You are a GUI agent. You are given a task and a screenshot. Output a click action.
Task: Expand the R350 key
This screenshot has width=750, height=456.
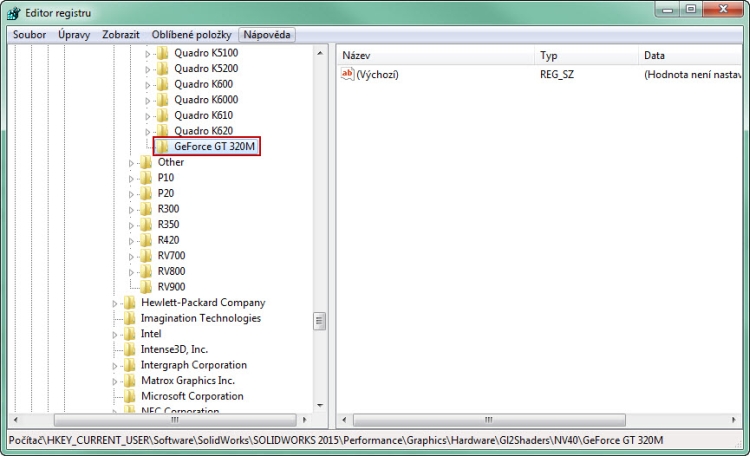[131, 225]
